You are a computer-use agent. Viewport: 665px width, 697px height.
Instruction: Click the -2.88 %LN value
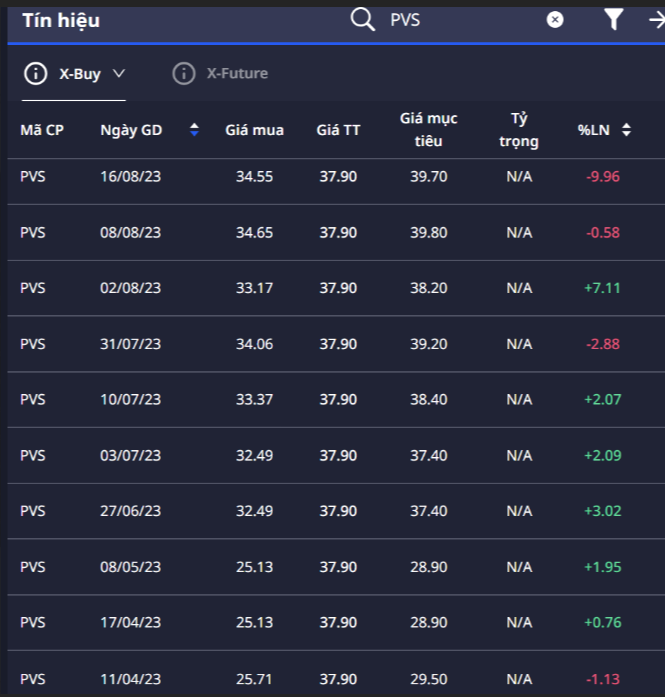(x=602, y=344)
